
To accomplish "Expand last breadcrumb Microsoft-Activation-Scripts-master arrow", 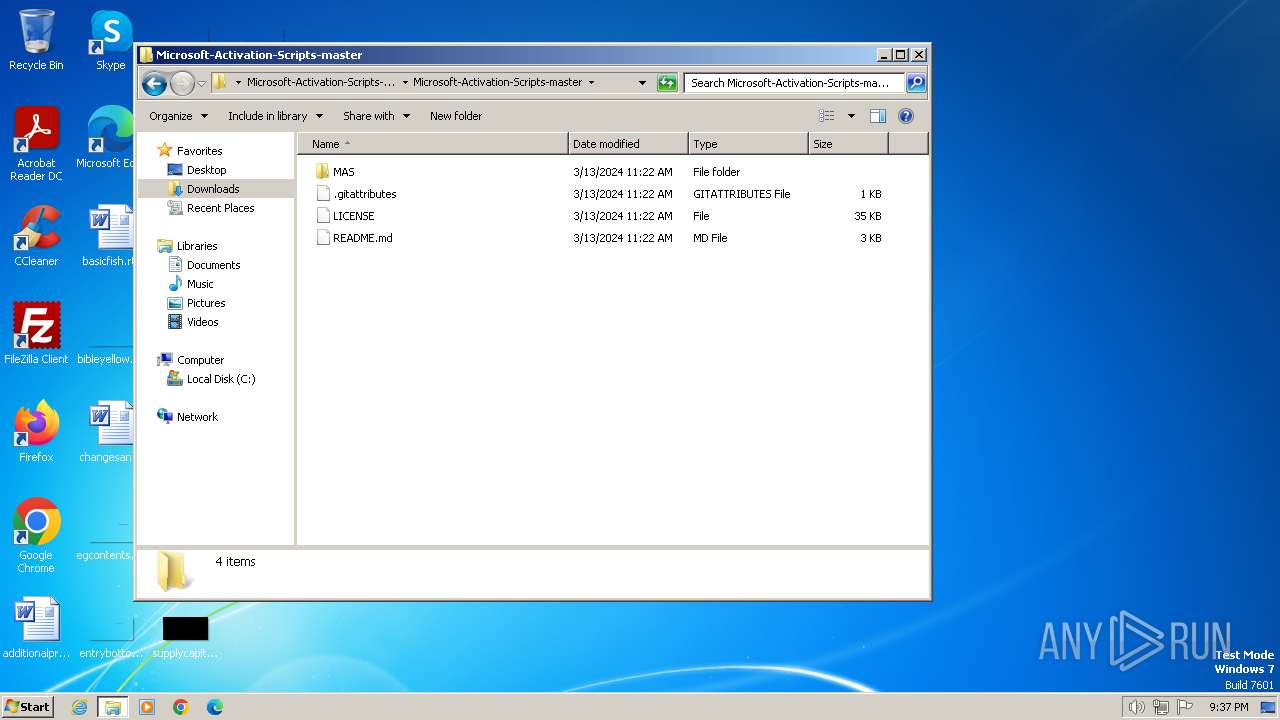I will coord(591,83).
